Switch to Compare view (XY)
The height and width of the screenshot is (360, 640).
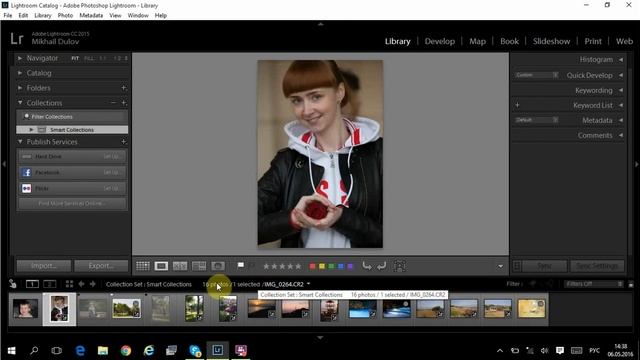(180, 266)
